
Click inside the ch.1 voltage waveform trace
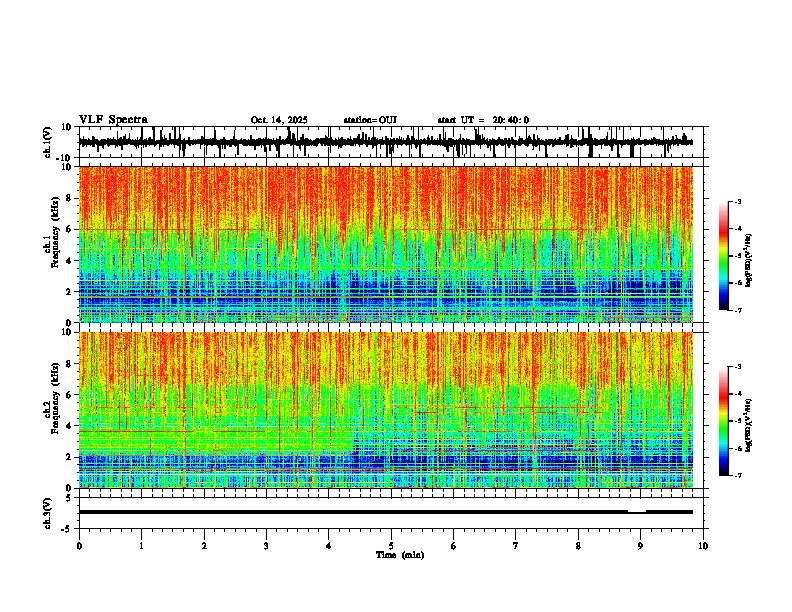pyautogui.click(x=385, y=142)
